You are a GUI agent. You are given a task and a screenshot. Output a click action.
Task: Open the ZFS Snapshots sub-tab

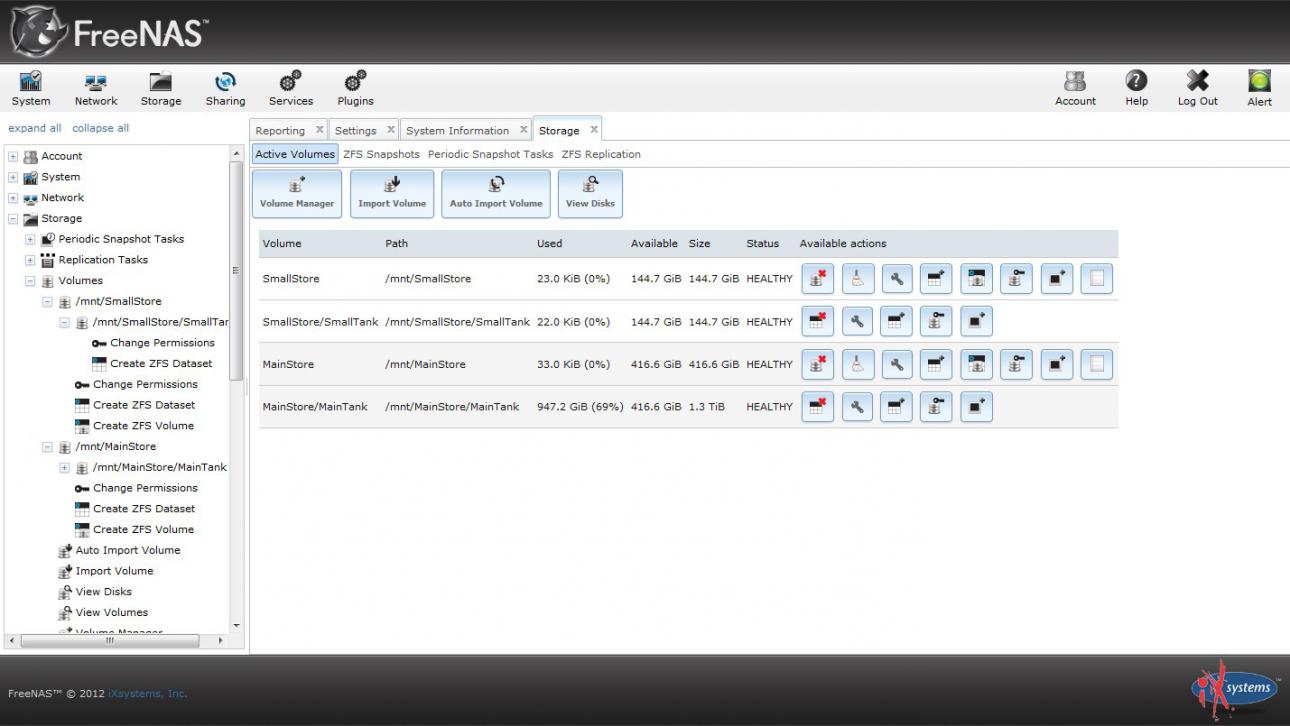point(381,155)
